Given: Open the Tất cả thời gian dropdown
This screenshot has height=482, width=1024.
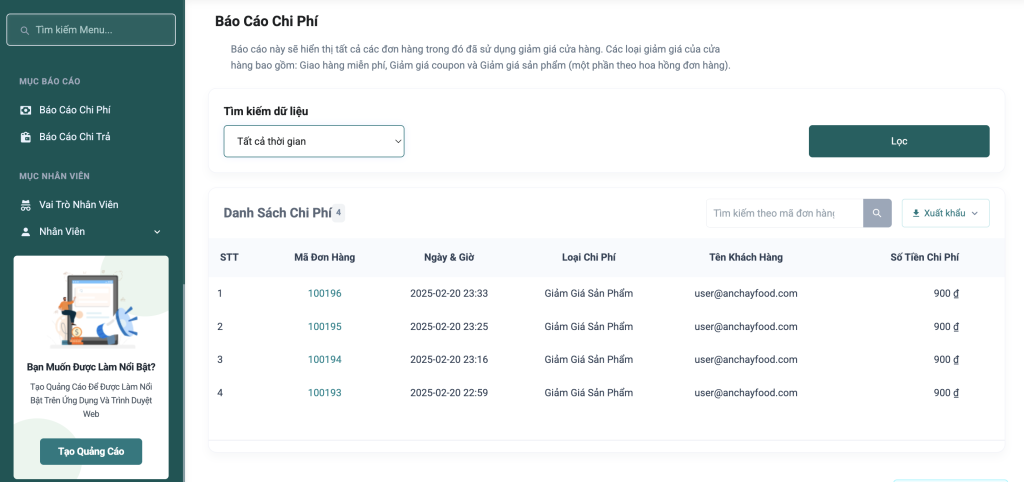Looking at the screenshot, I should tap(313, 141).
